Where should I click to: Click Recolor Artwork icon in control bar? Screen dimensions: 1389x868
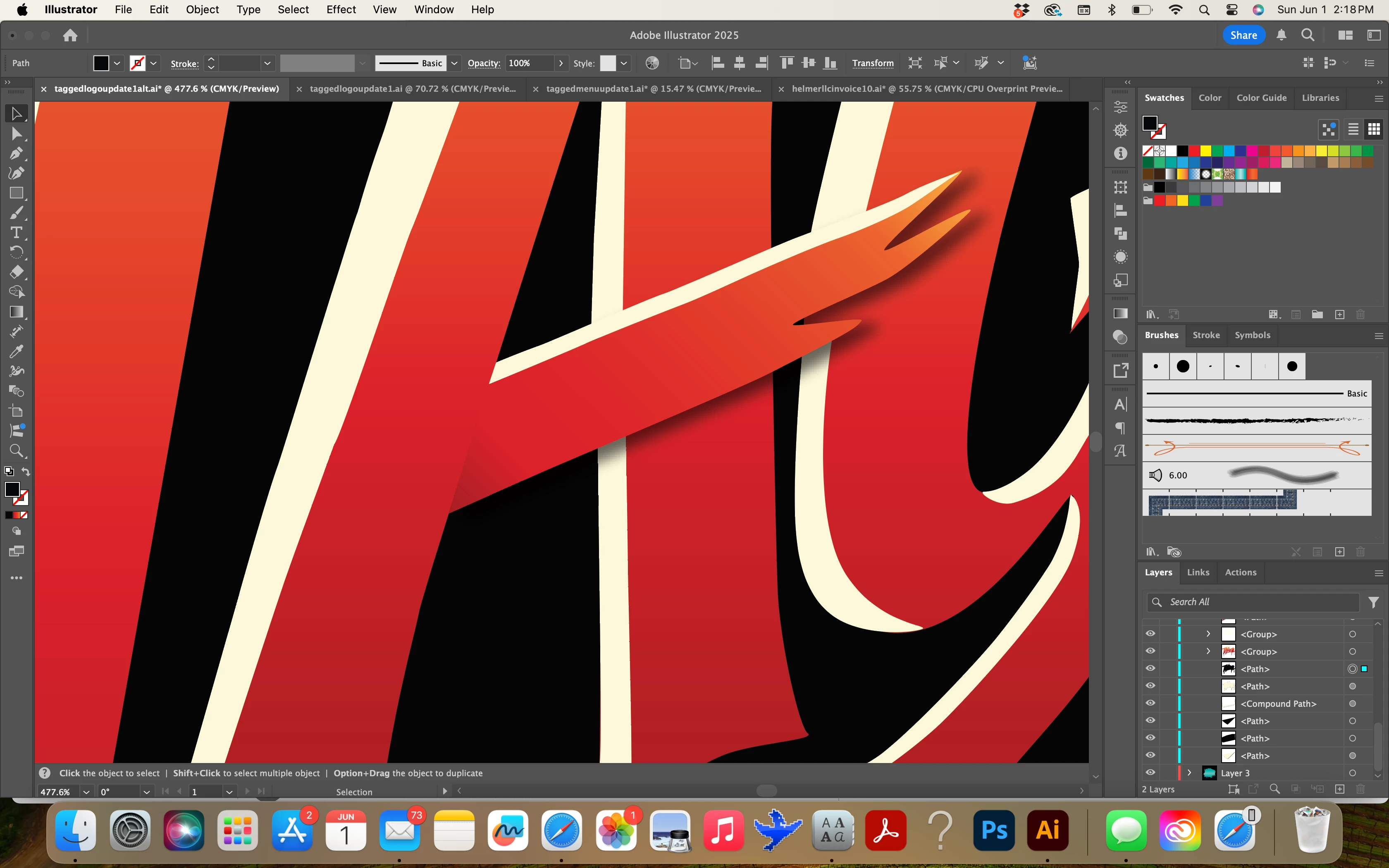[652, 63]
